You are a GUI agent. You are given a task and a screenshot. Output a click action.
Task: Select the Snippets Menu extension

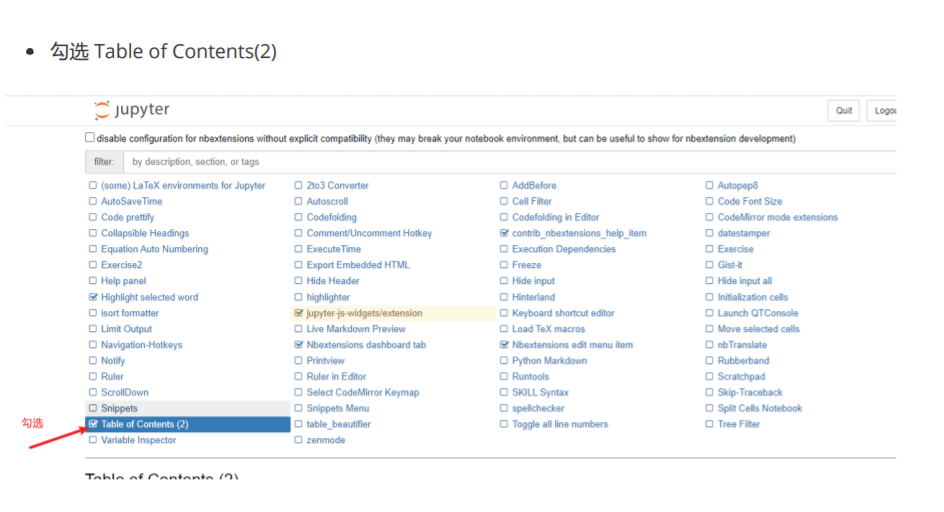coord(338,408)
